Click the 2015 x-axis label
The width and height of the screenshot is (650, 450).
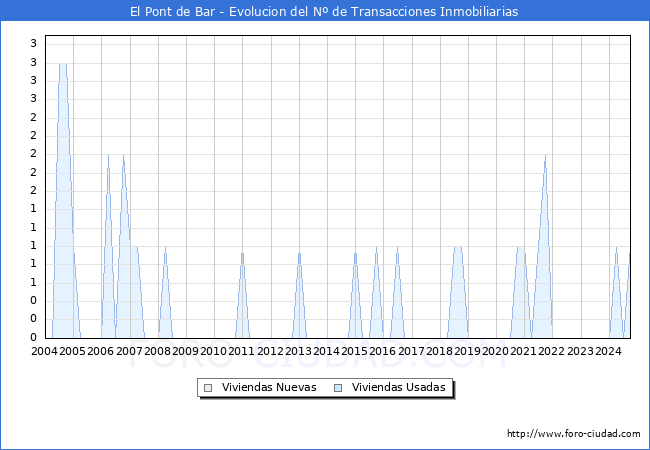point(354,351)
